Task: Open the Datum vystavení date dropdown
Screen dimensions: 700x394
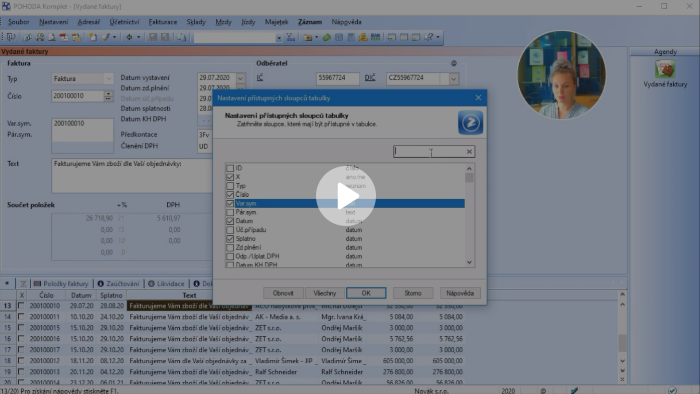Action: tap(241, 78)
